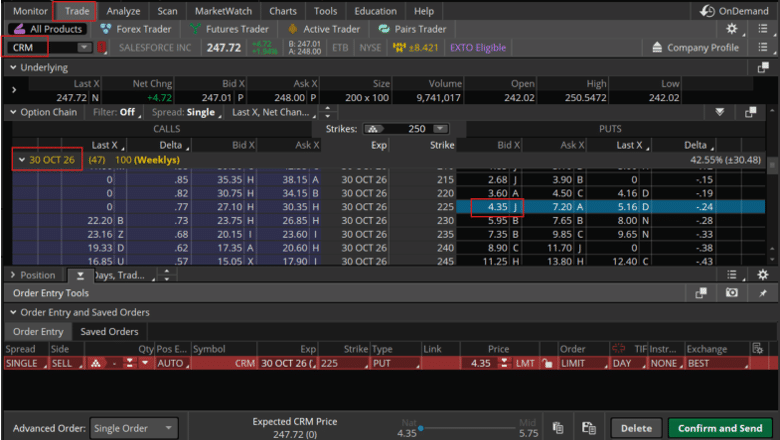Open the order Type PUT dropdown
This screenshot has width=780, height=440.
(x=395, y=363)
